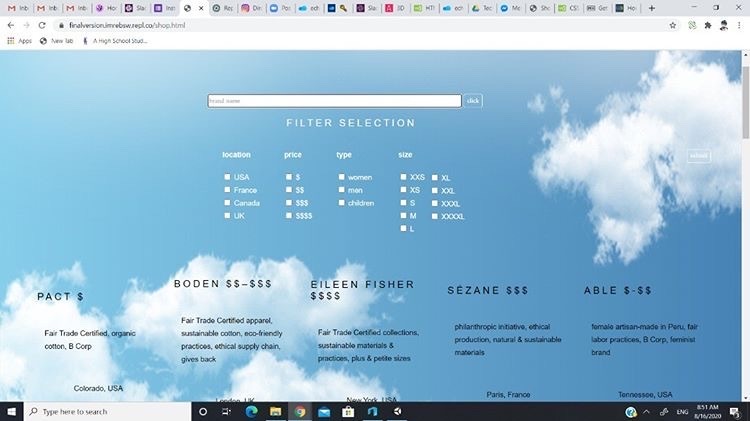Viewport: 750px width, 421px height.
Task: Bookmark this page with the star icon
Action: (x=673, y=25)
